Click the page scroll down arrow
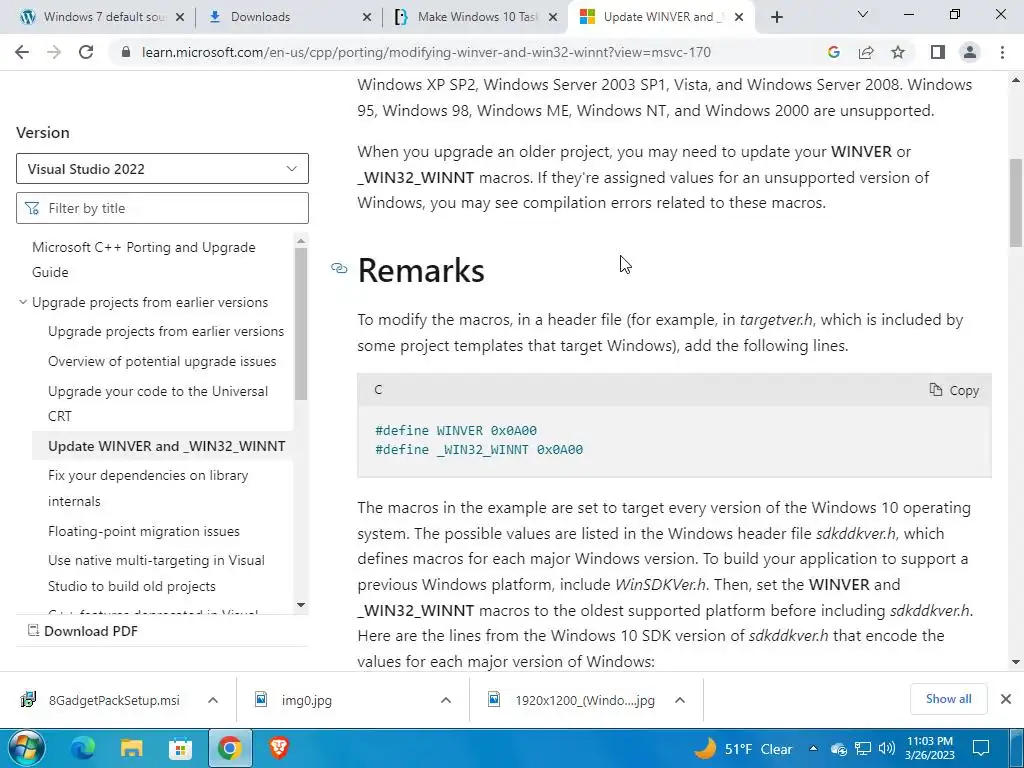This screenshot has height=768, width=1024. pos(1016,662)
